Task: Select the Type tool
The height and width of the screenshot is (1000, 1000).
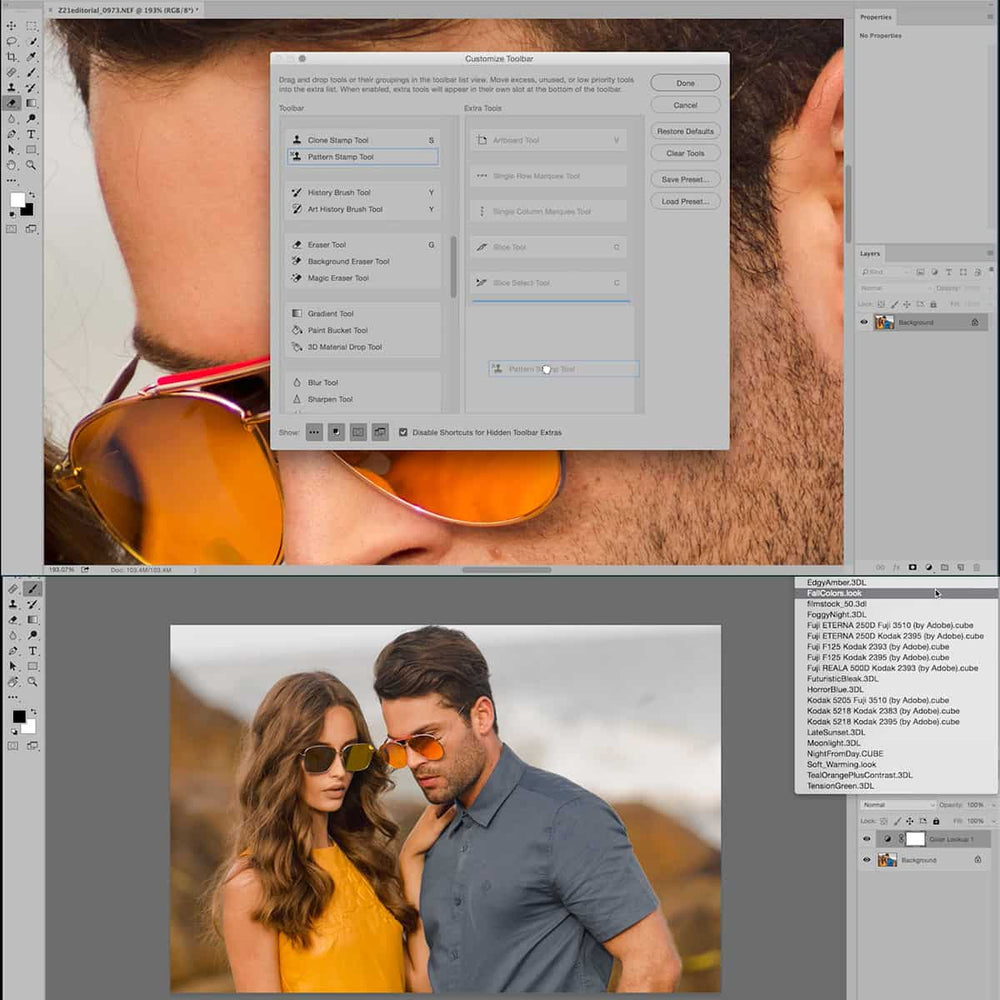Action: click(29, 133)
